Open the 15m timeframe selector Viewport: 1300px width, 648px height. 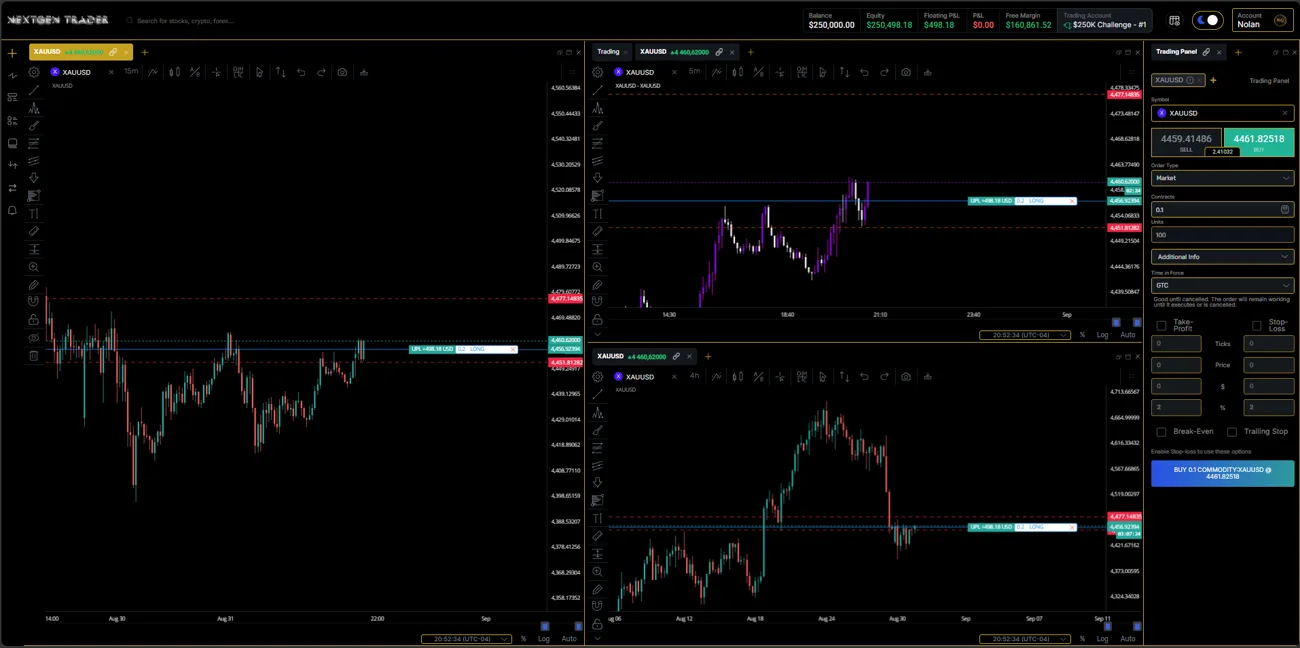(131, 72)
